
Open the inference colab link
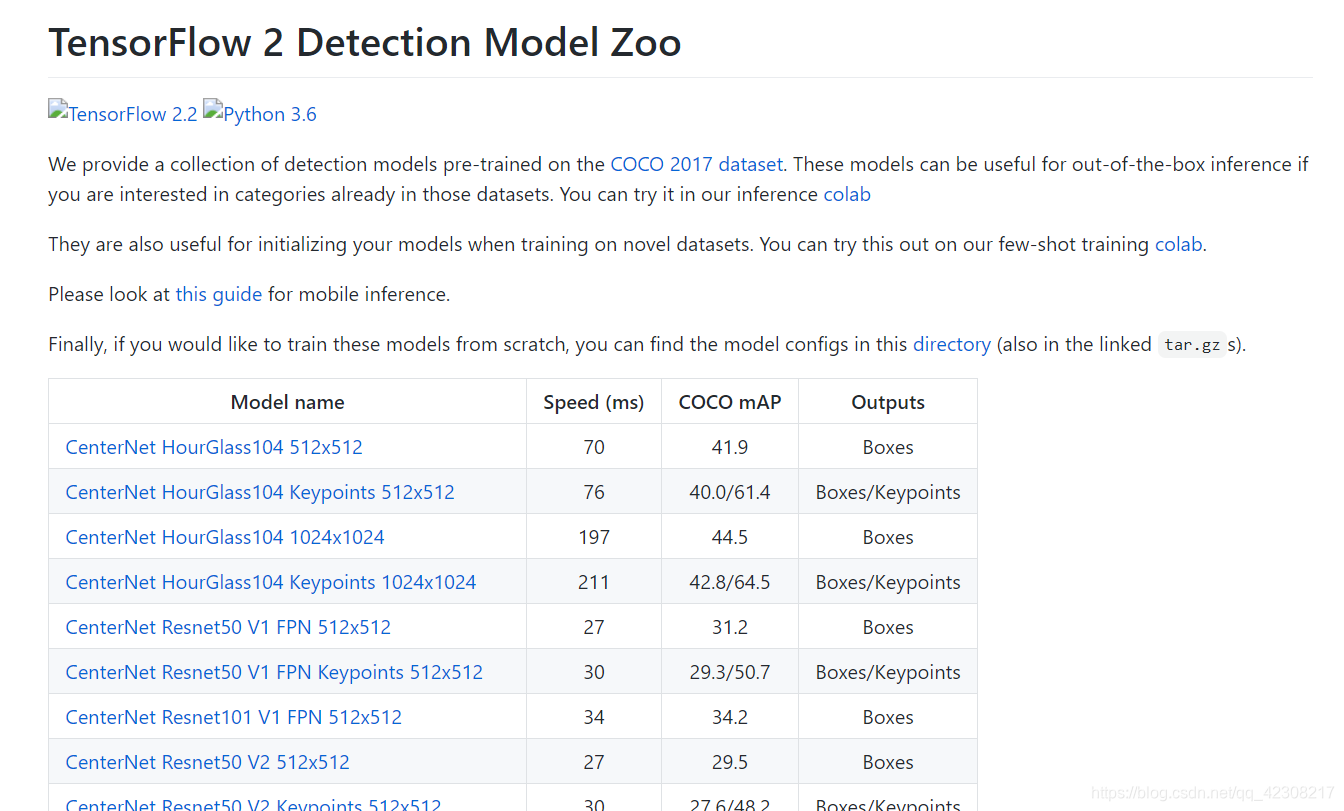[x=847, y=194]
